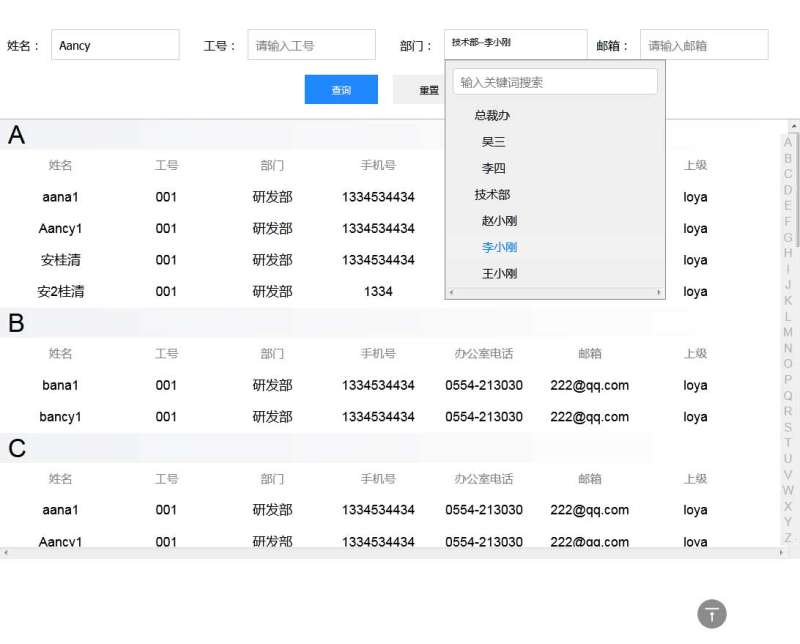The height and width of the screenshot is (644, 800).
Task: Pick the highlighted 李小刚 entry
Action: 499,247
